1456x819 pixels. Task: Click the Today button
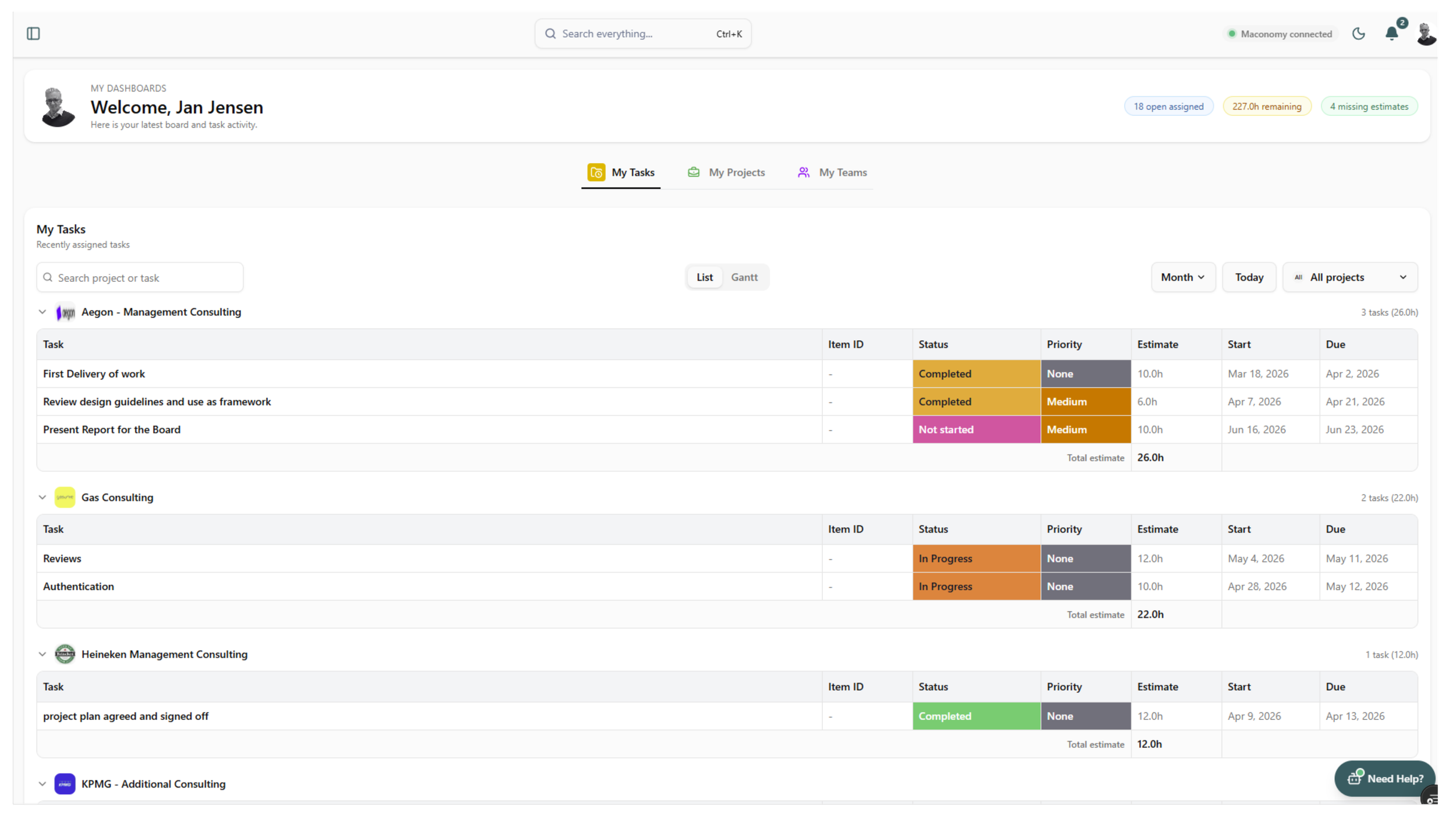1249,277
